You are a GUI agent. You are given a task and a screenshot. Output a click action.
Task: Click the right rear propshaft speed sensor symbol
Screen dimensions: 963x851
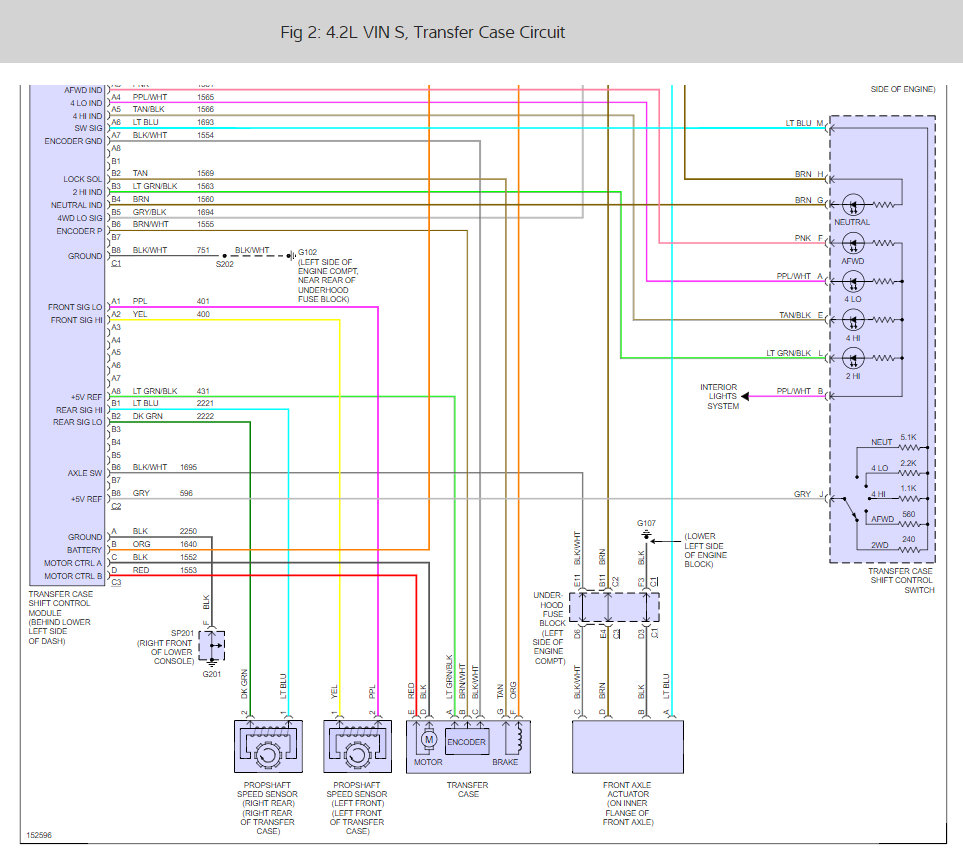[x=268, y=746]
